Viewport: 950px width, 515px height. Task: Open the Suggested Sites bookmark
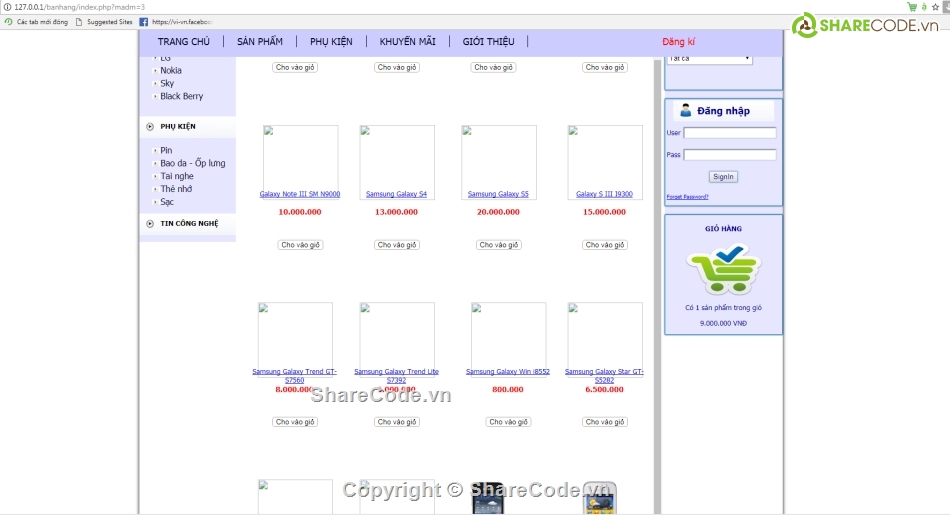tap(104, 22)
